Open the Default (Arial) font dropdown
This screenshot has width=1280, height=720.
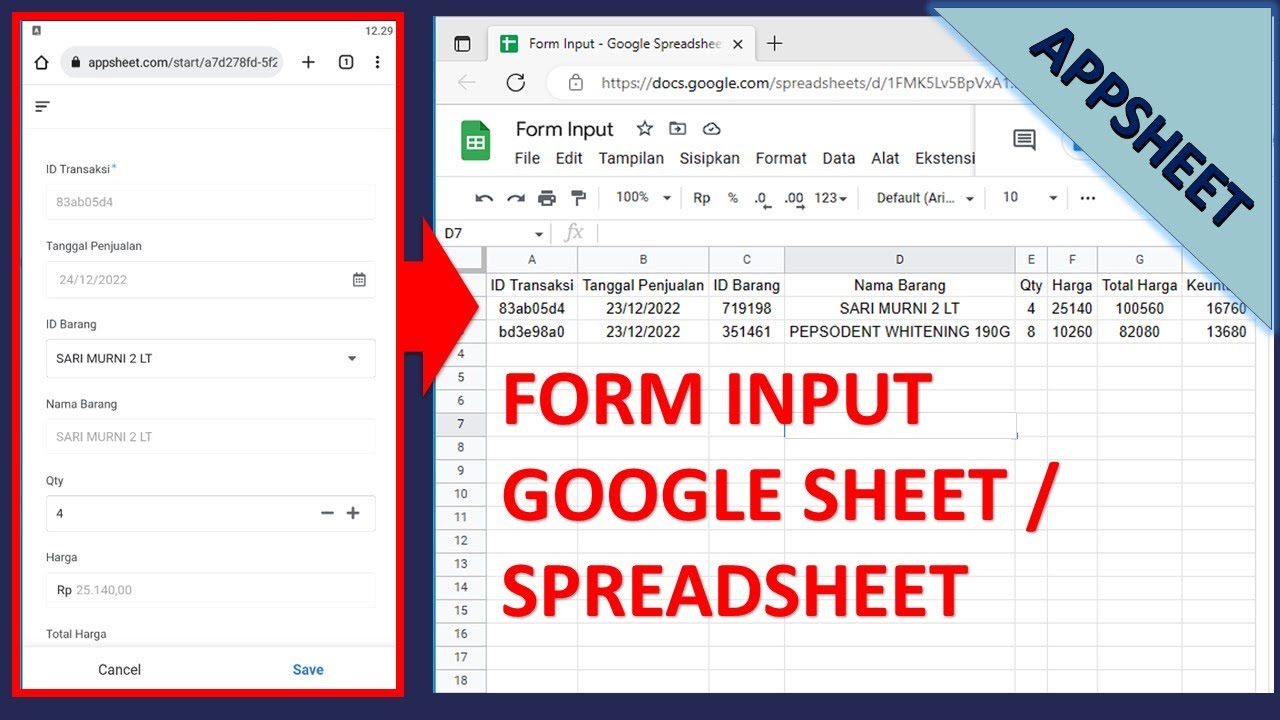click(925, 198)
